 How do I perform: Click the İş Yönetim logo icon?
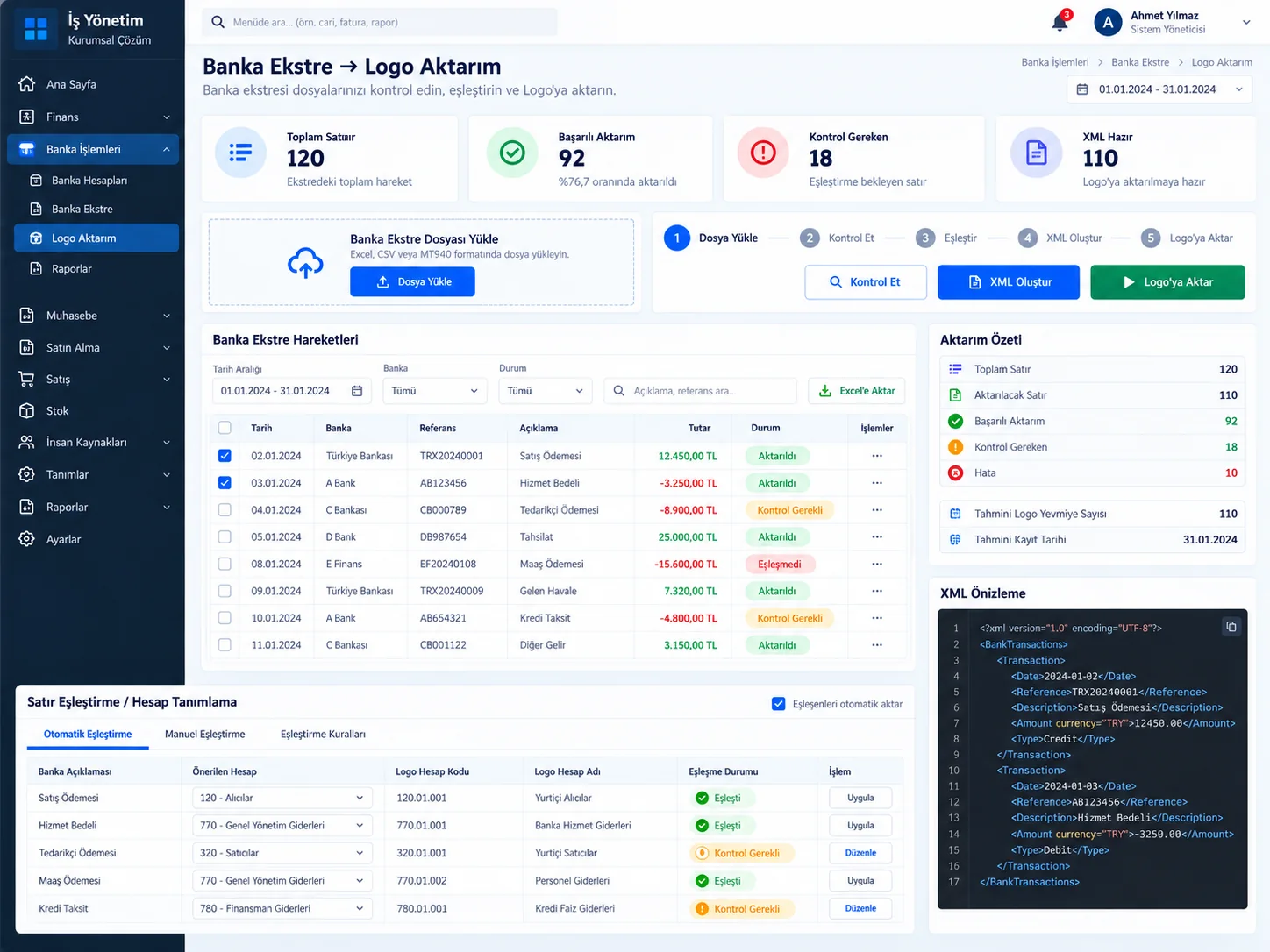(36, 29)
